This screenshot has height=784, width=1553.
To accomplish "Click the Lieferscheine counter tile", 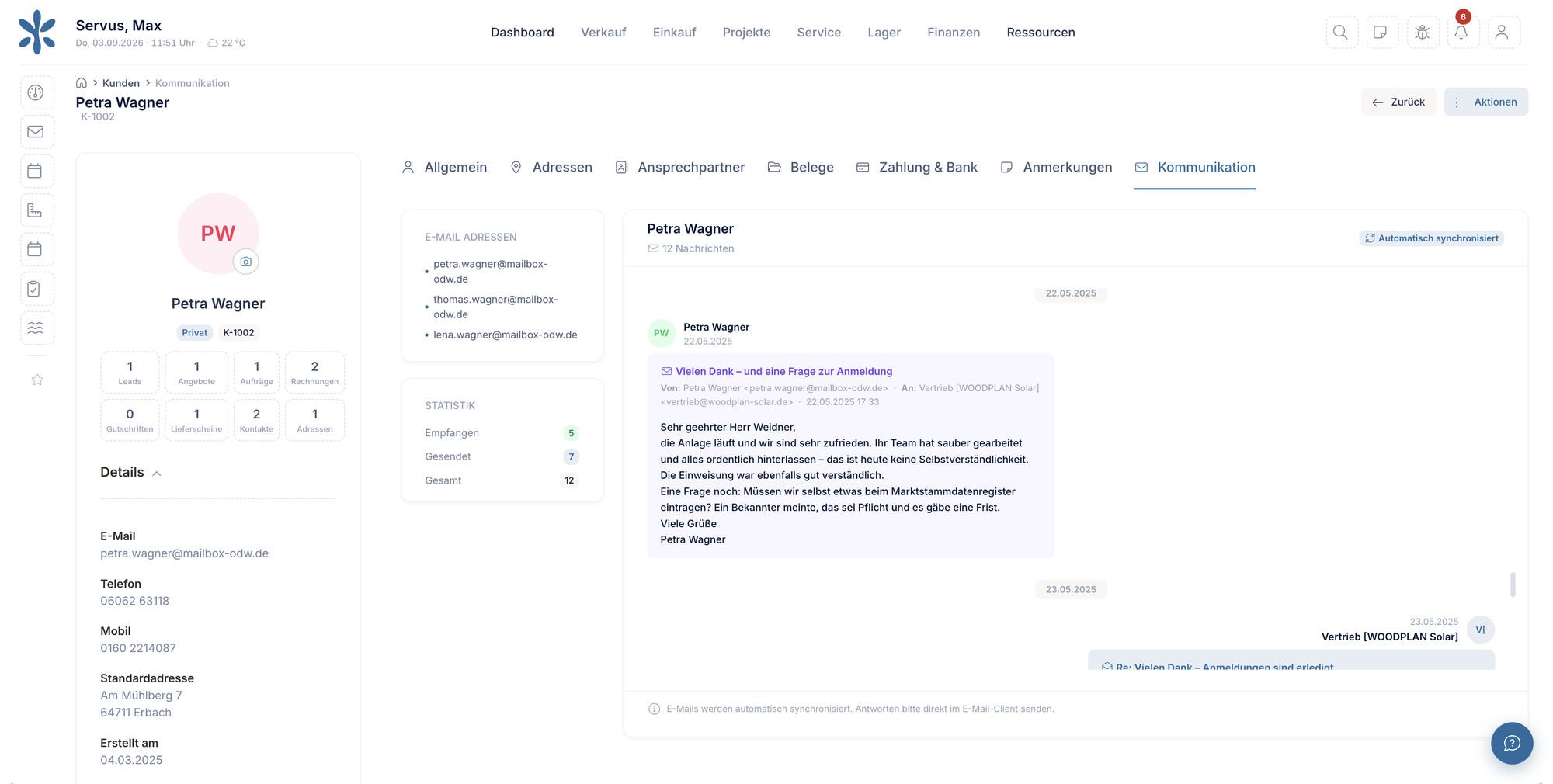I will pyautogui.click(x=196, y=420).
